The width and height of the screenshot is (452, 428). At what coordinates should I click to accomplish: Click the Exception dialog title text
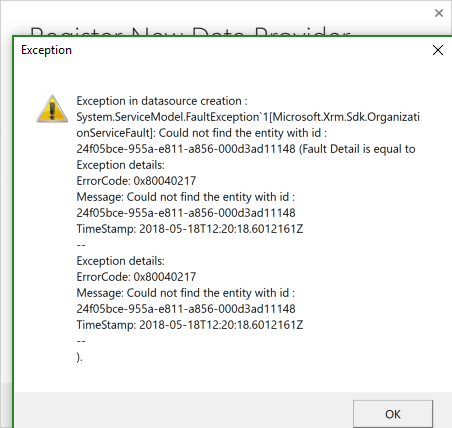pos(46,50)
